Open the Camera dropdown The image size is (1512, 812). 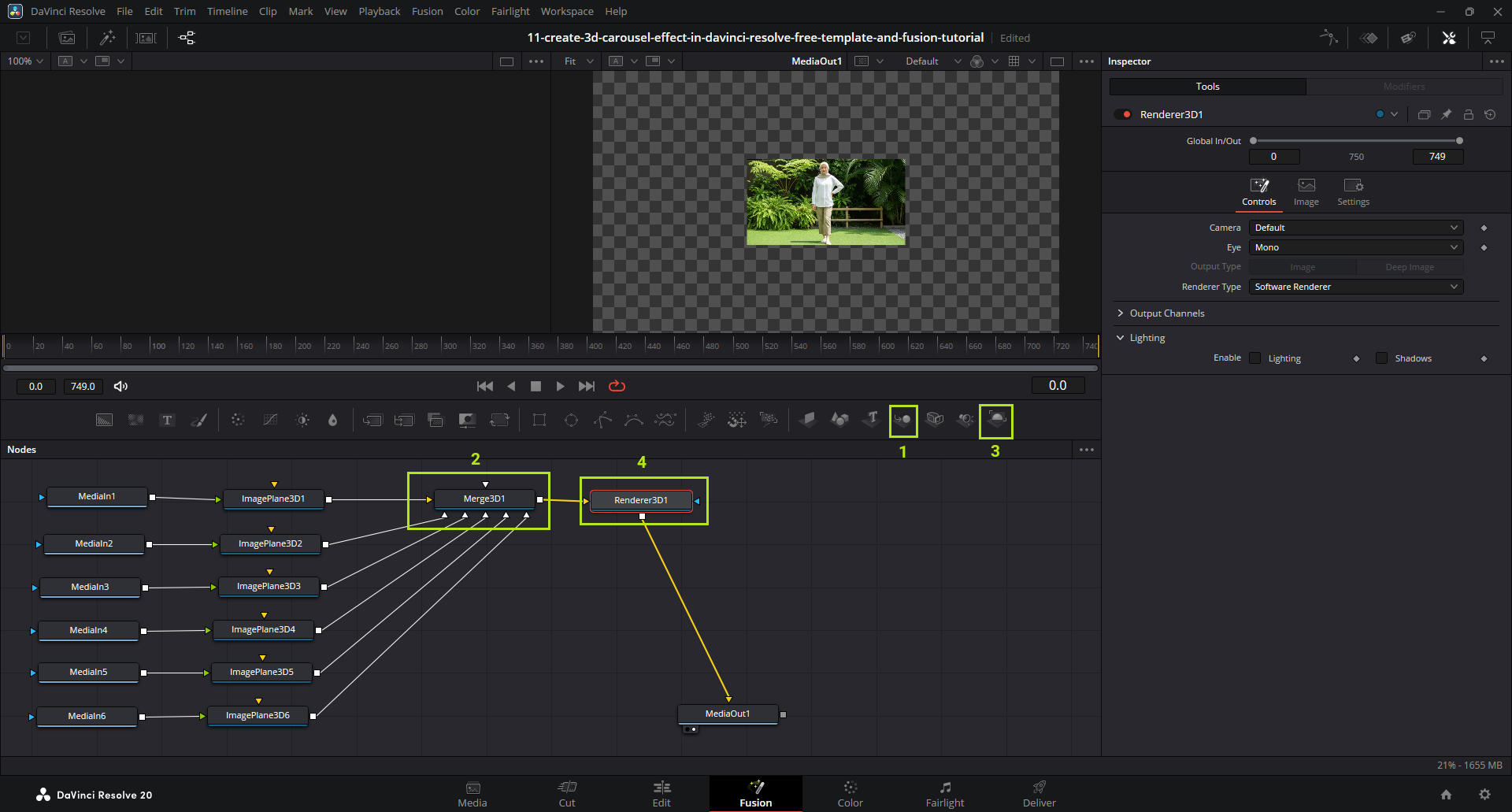(1355, 228)
